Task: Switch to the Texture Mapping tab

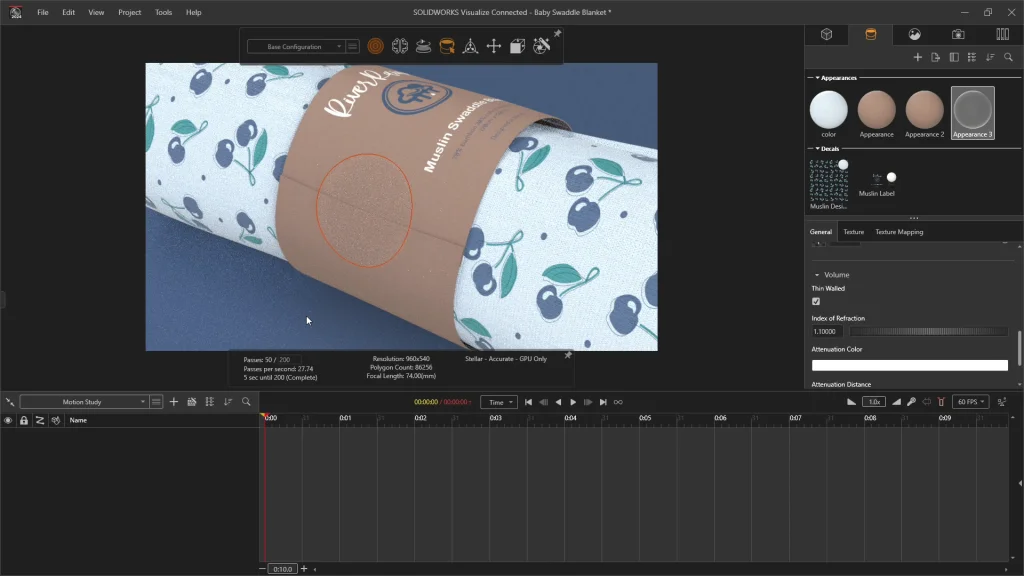Action: coord(899,232)
